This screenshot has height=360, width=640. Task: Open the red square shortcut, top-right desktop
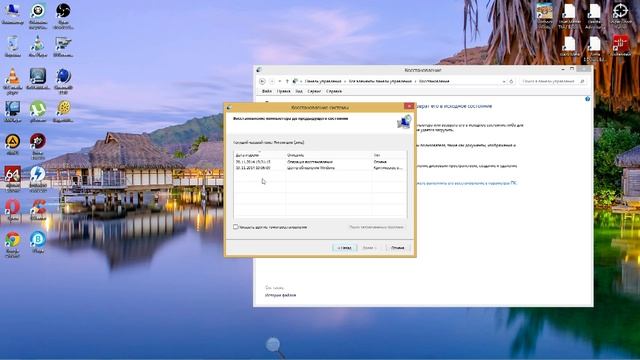620,44
